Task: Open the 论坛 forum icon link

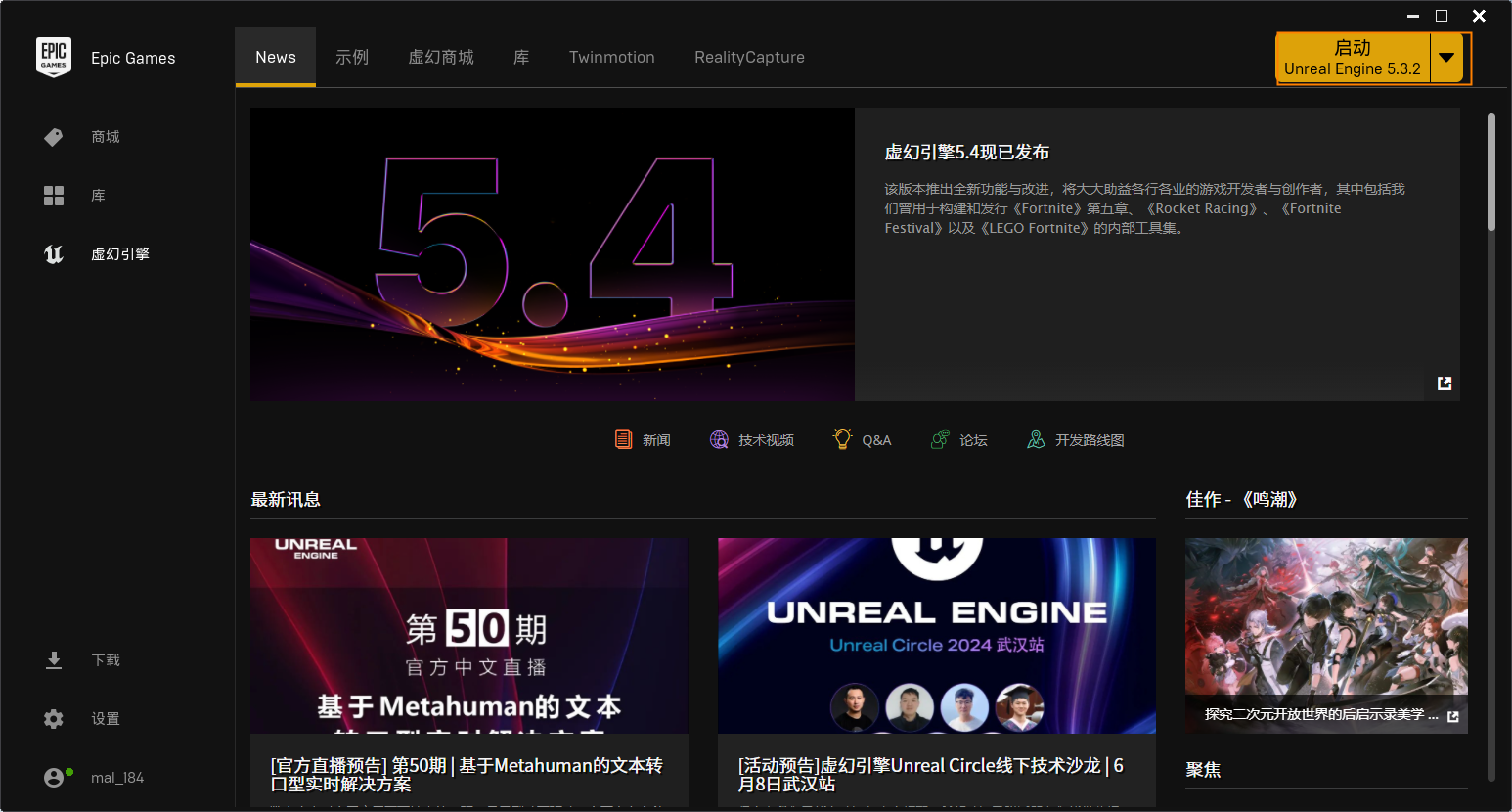Action: [x=940, y=440]
